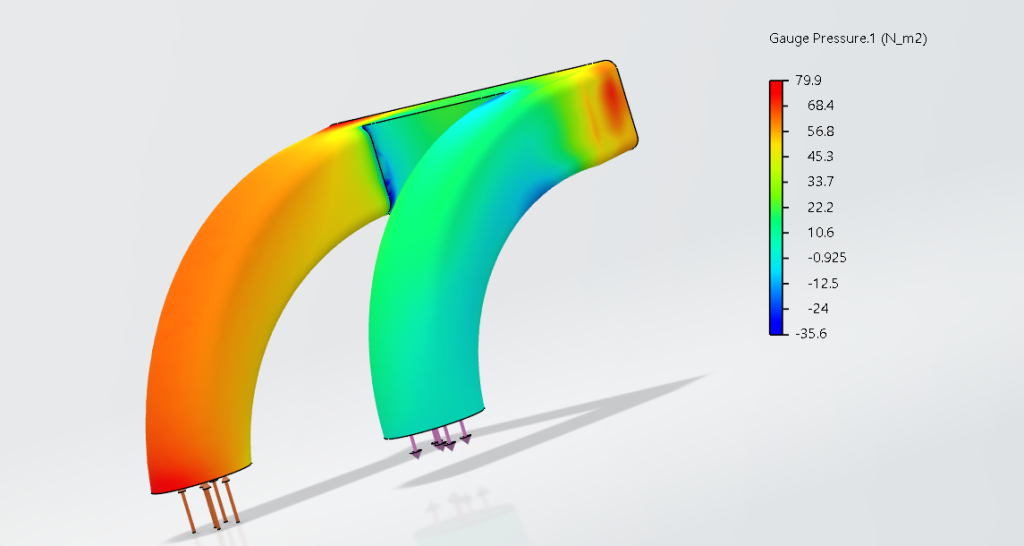
Task: Select the -12.5 legend value
Action: [x=823, y=283]
